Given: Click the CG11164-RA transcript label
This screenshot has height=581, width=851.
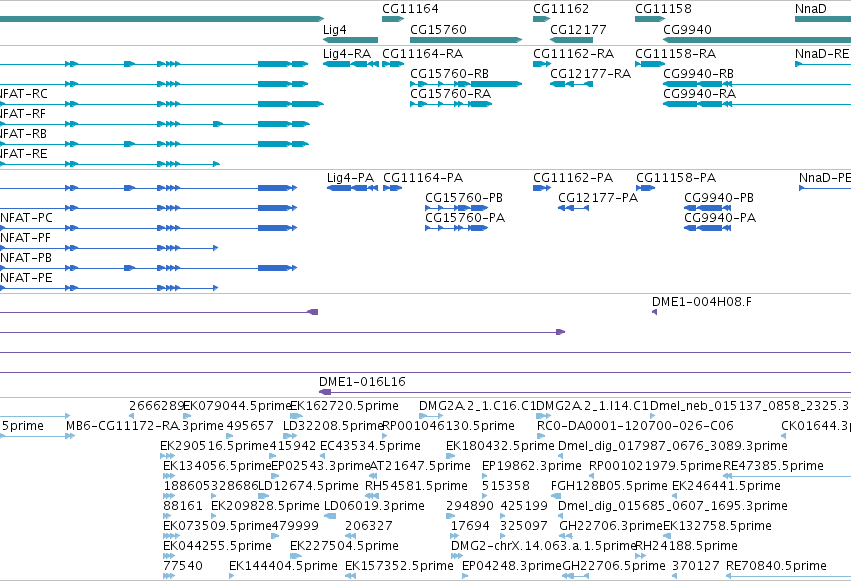Looking at the screenshot, I should [x=422, y=54].
